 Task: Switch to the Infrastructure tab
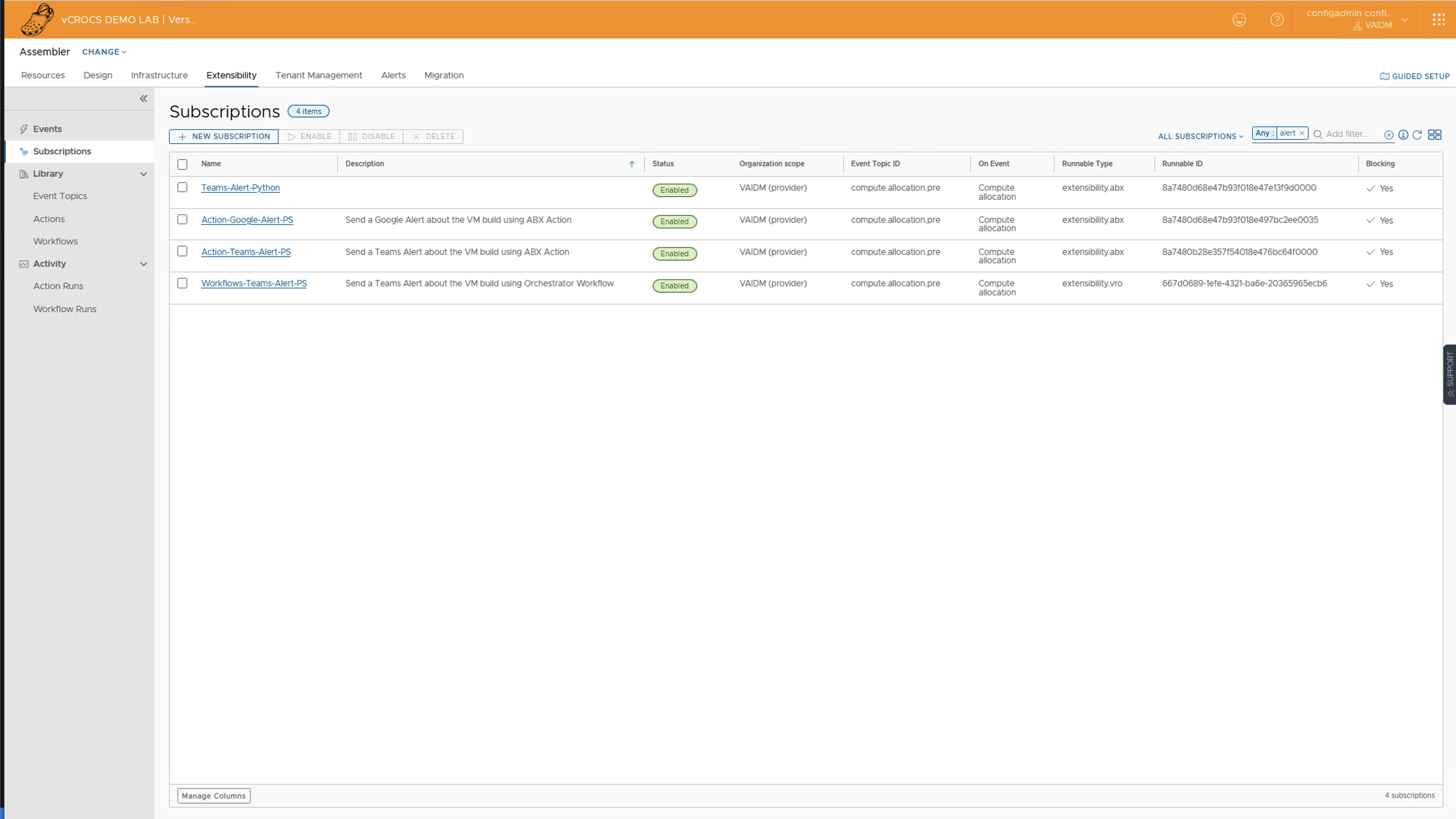159,75
